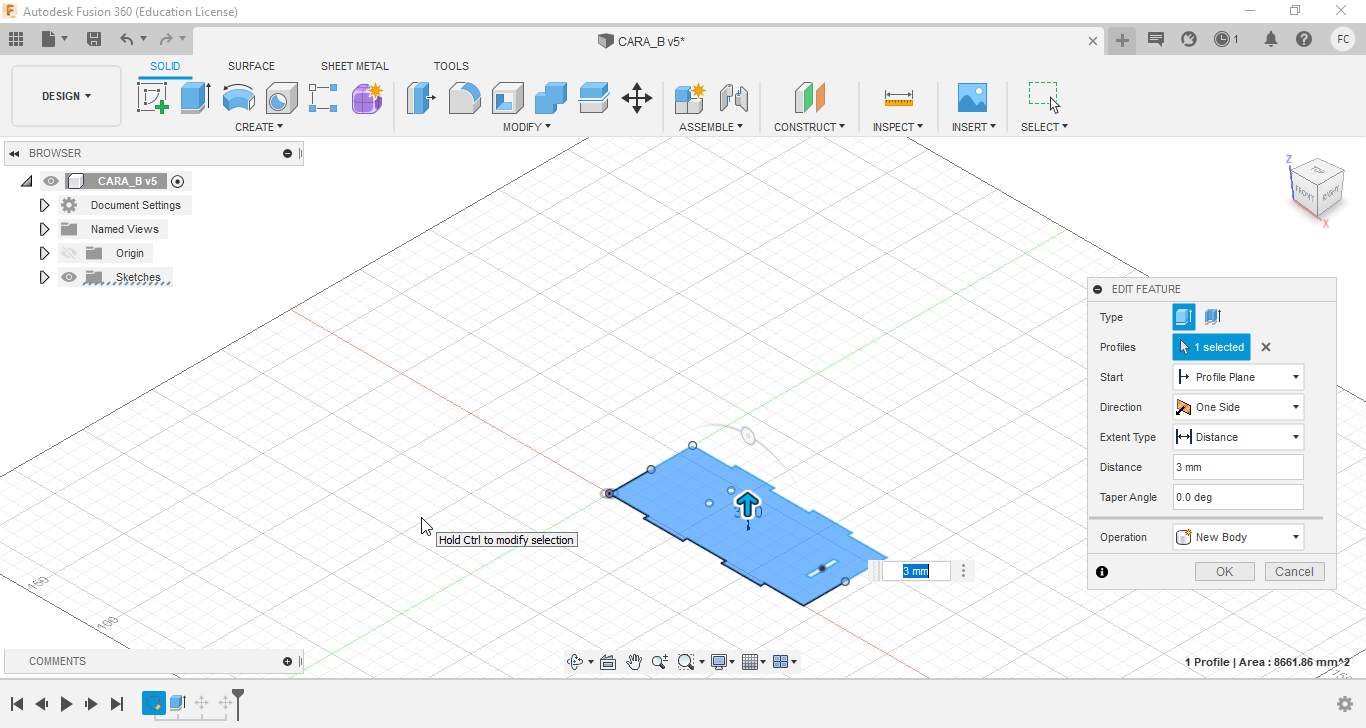The height and width of the screenshot is (728, 1366).
Task: Create a New Component from Assemble panel
Action: click(690, 98)
